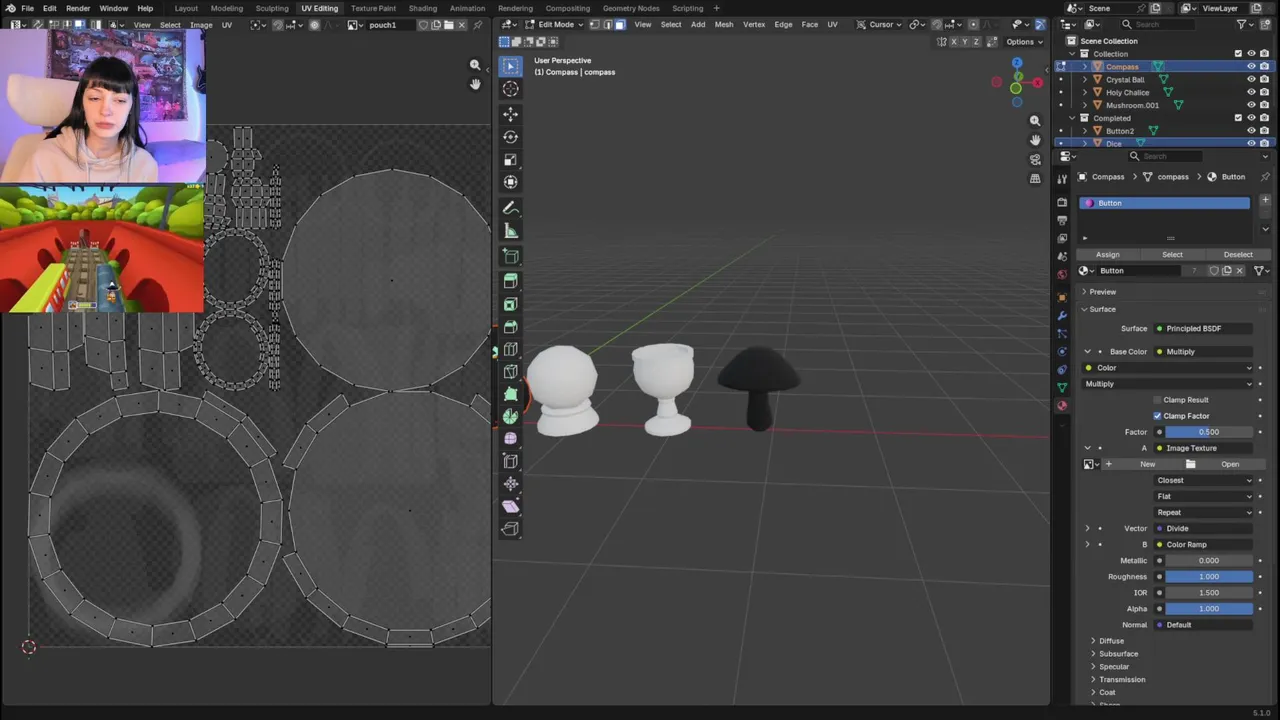Open the Mesh menu in the viewport

tap(724, 24)
